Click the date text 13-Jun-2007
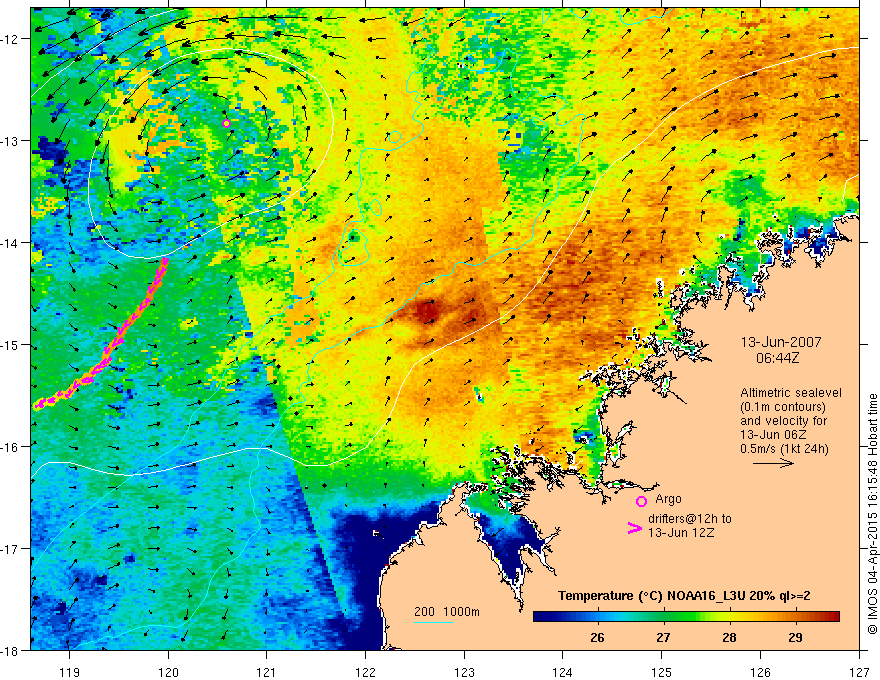 click(x=781, y=342)
